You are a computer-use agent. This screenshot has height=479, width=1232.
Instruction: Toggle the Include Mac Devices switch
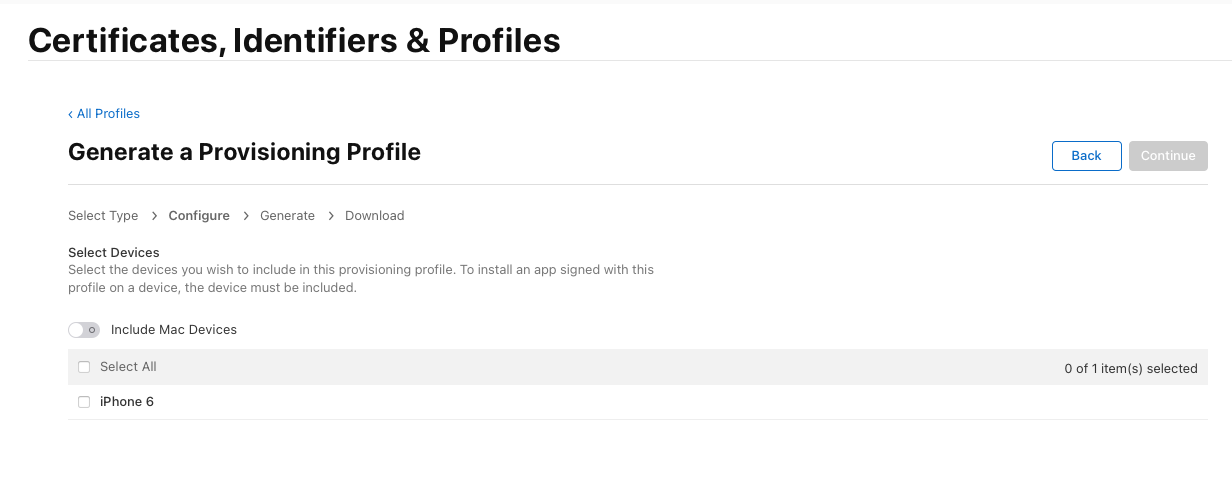(x=84, y=330)
